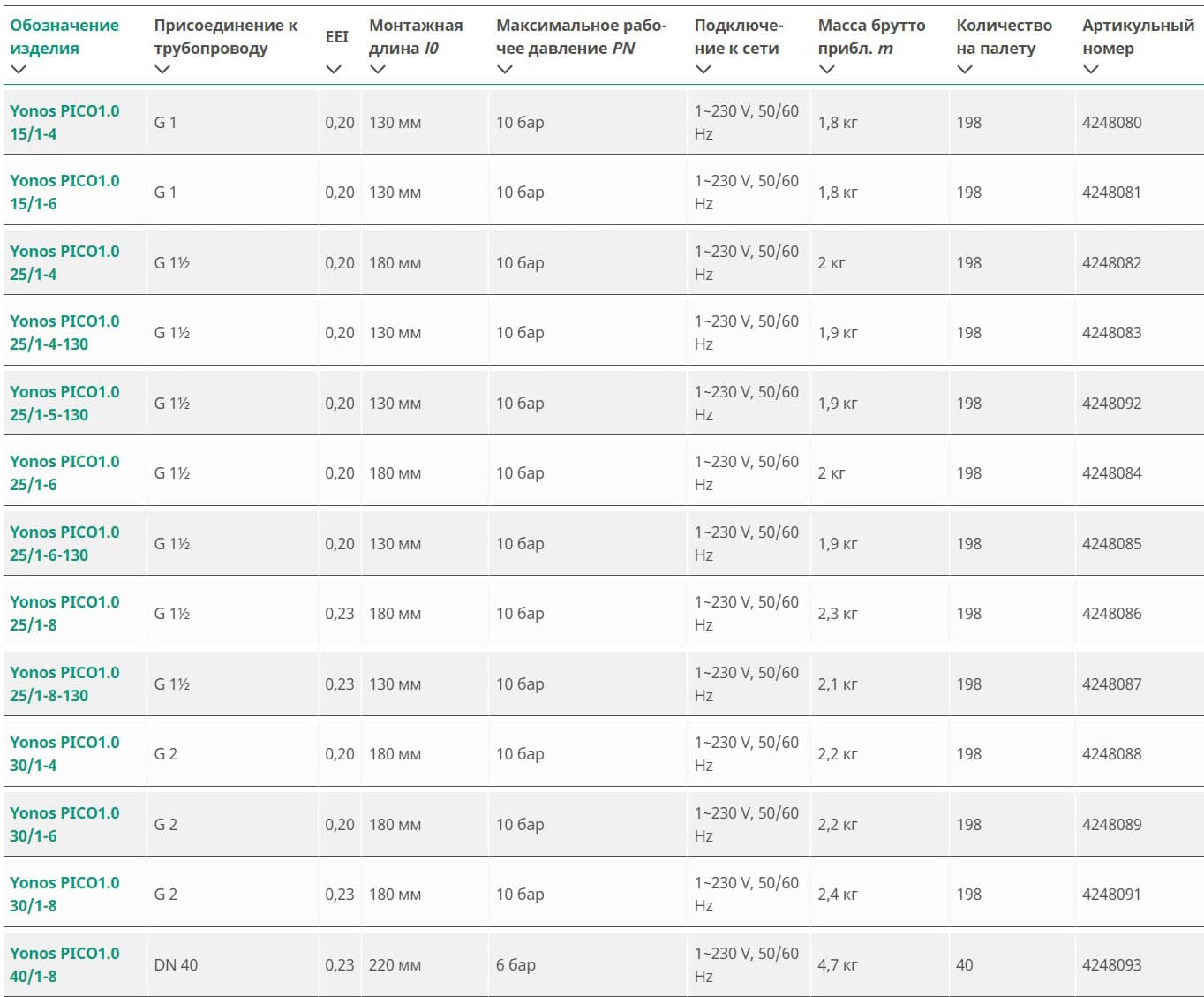The width and height of the screenshot is (1204, 997).
Task: Open Yonos PICO1.0 25/1-8 product link
Action: [64, 613]
